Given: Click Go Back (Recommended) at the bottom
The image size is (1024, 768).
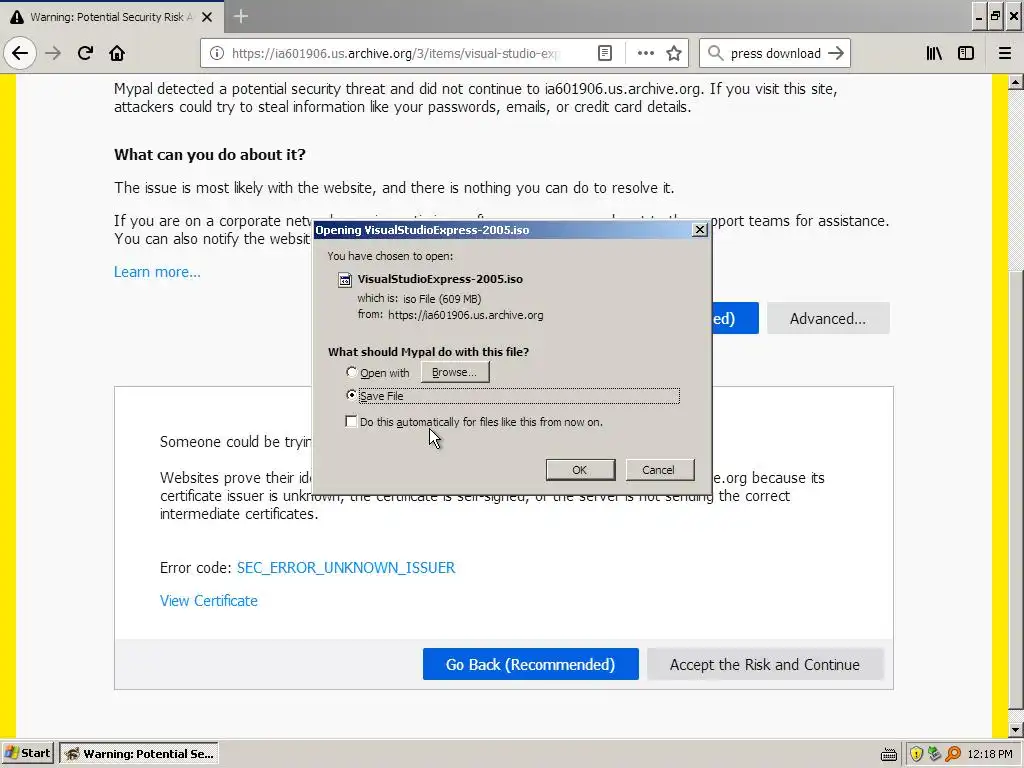Looking at the screenshot, I should pos(530,664).
